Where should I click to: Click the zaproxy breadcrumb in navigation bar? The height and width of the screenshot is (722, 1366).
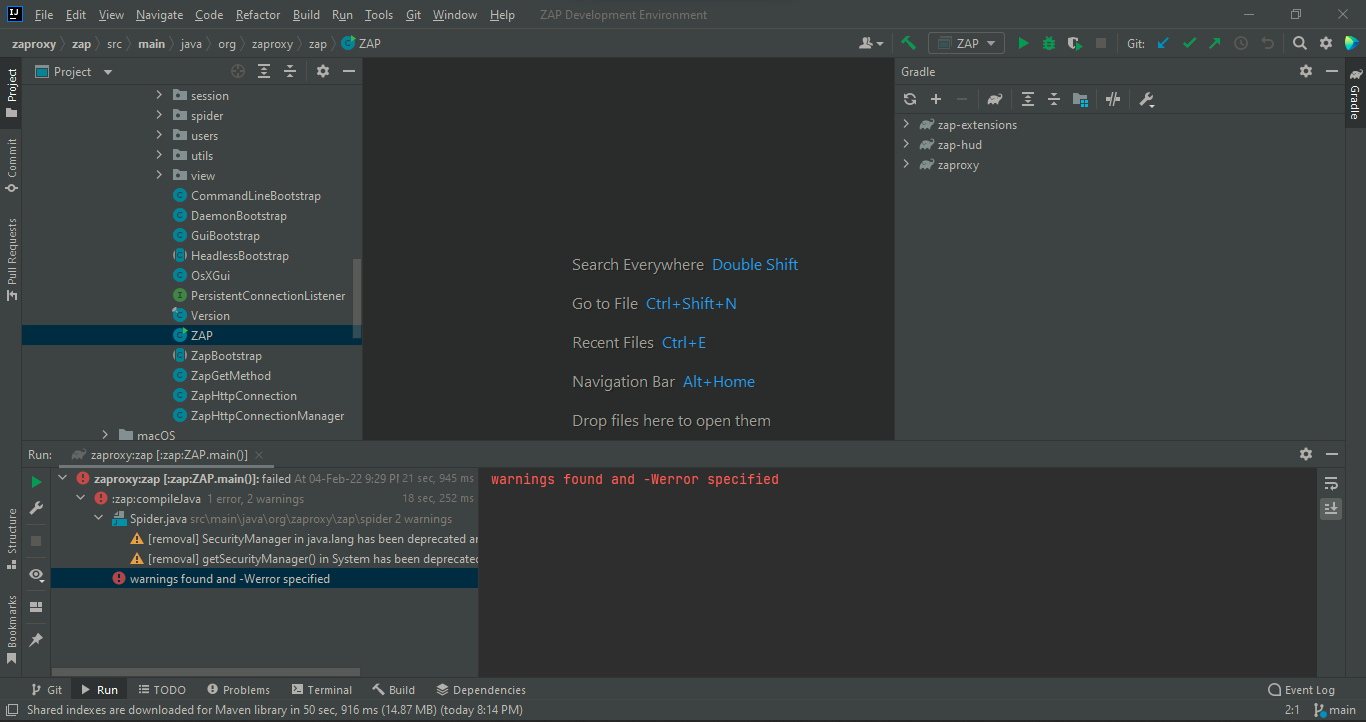[33, 43]
